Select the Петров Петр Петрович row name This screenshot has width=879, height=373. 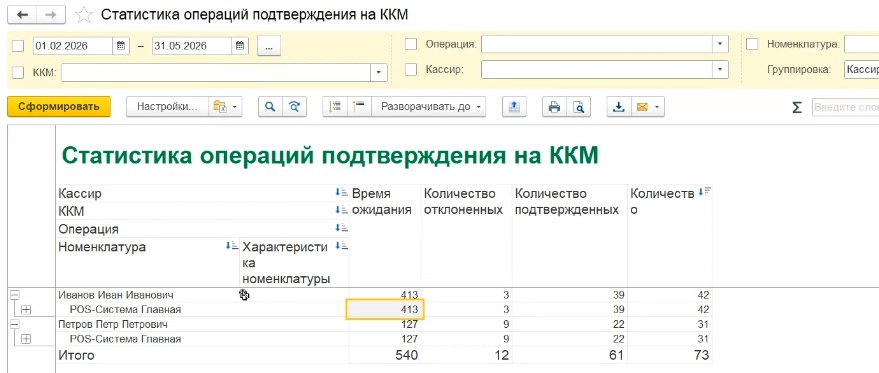pyautogui.click(x=113, y=324)
